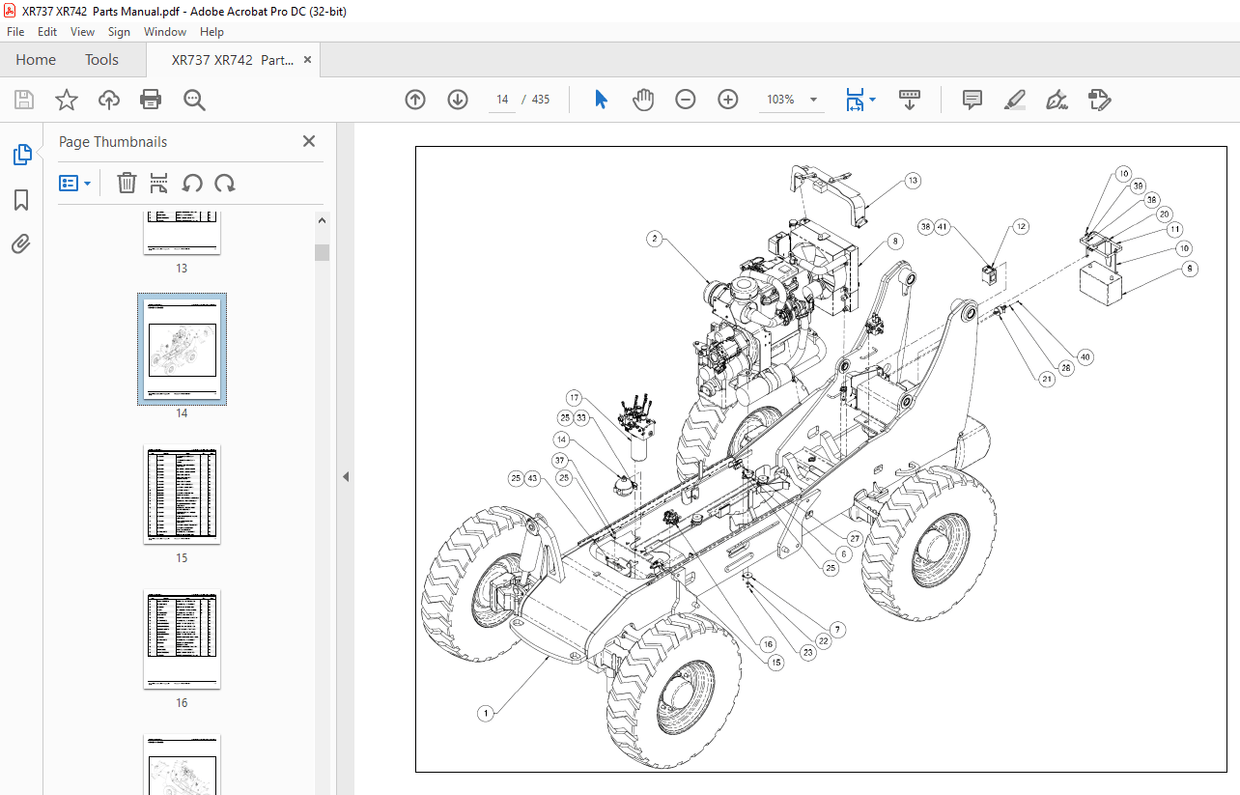Viewport: 1240px width, 795px height.
Task: Open the Bookmarks panel
Action: pyautogui.click(x=21, y=199)
